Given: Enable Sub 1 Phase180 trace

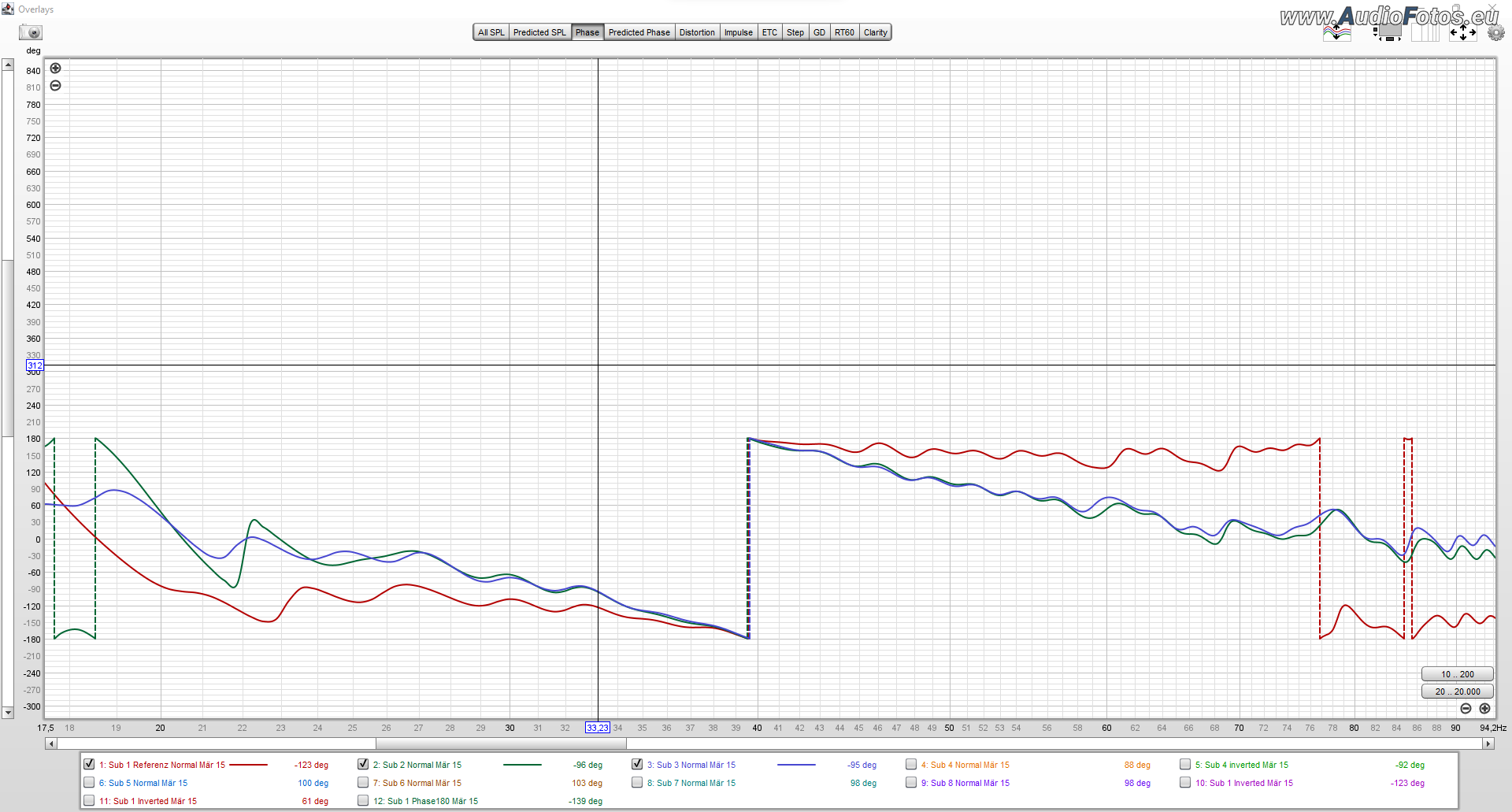Looking at the screenshot, I should (363, 800).
